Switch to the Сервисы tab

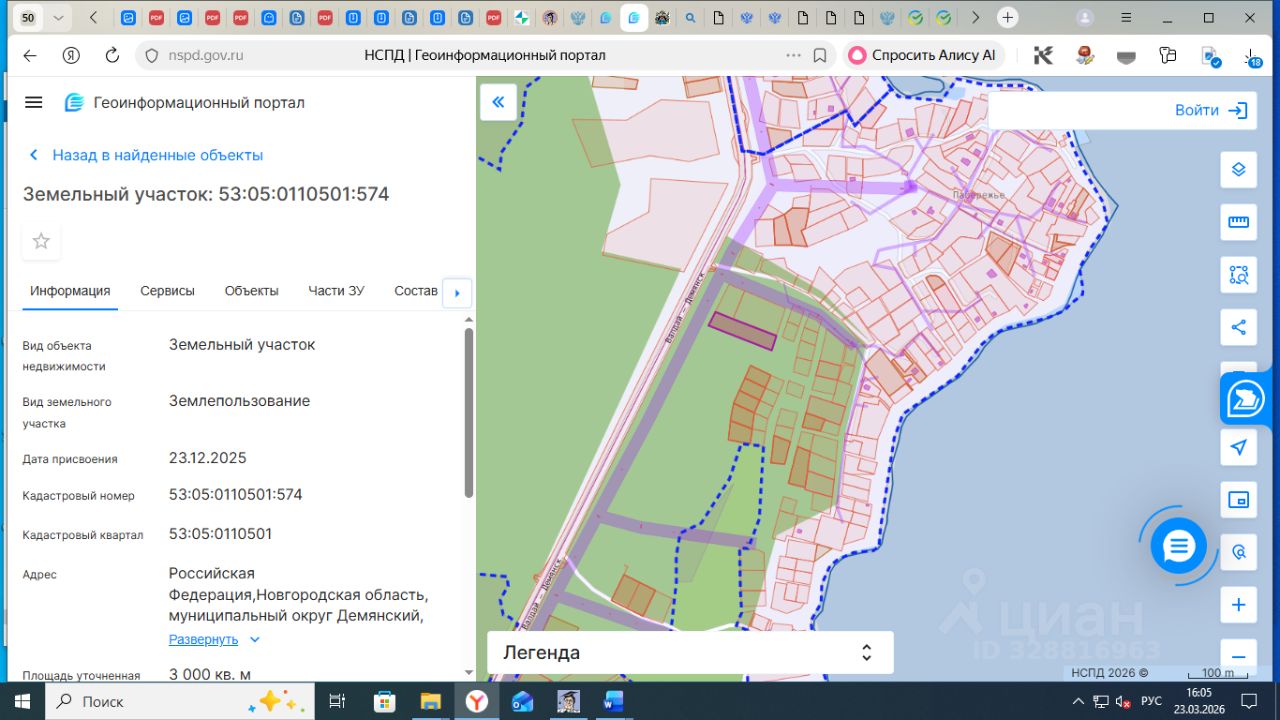167,291
